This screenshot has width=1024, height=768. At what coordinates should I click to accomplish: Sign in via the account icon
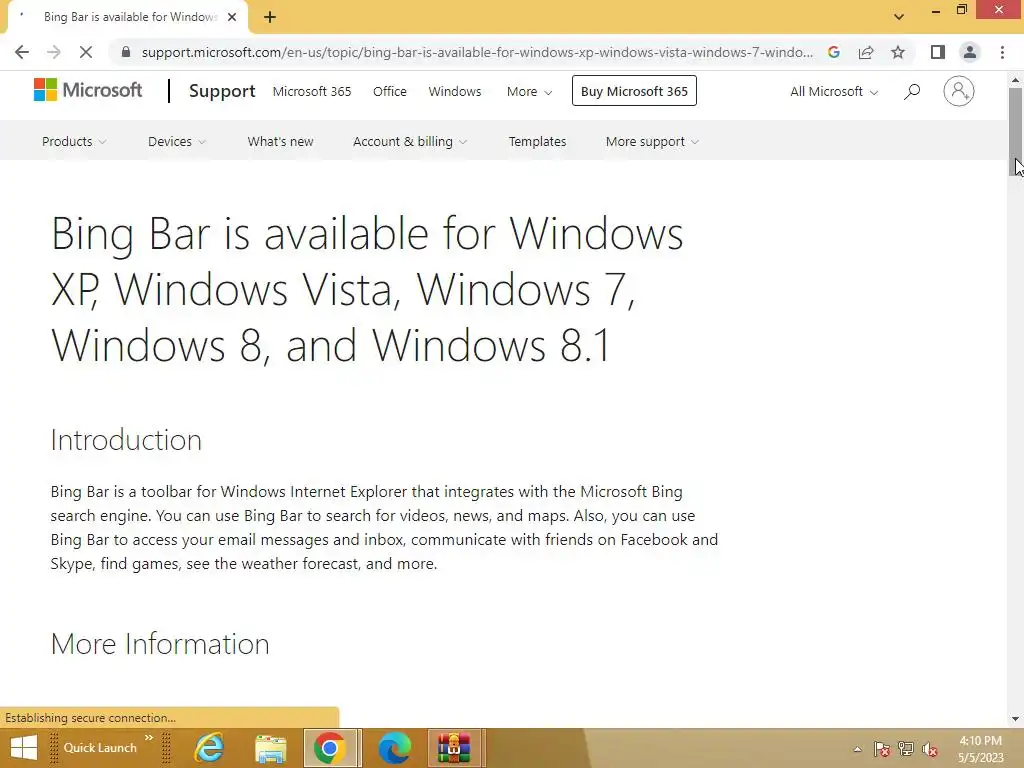click(959, 91)
